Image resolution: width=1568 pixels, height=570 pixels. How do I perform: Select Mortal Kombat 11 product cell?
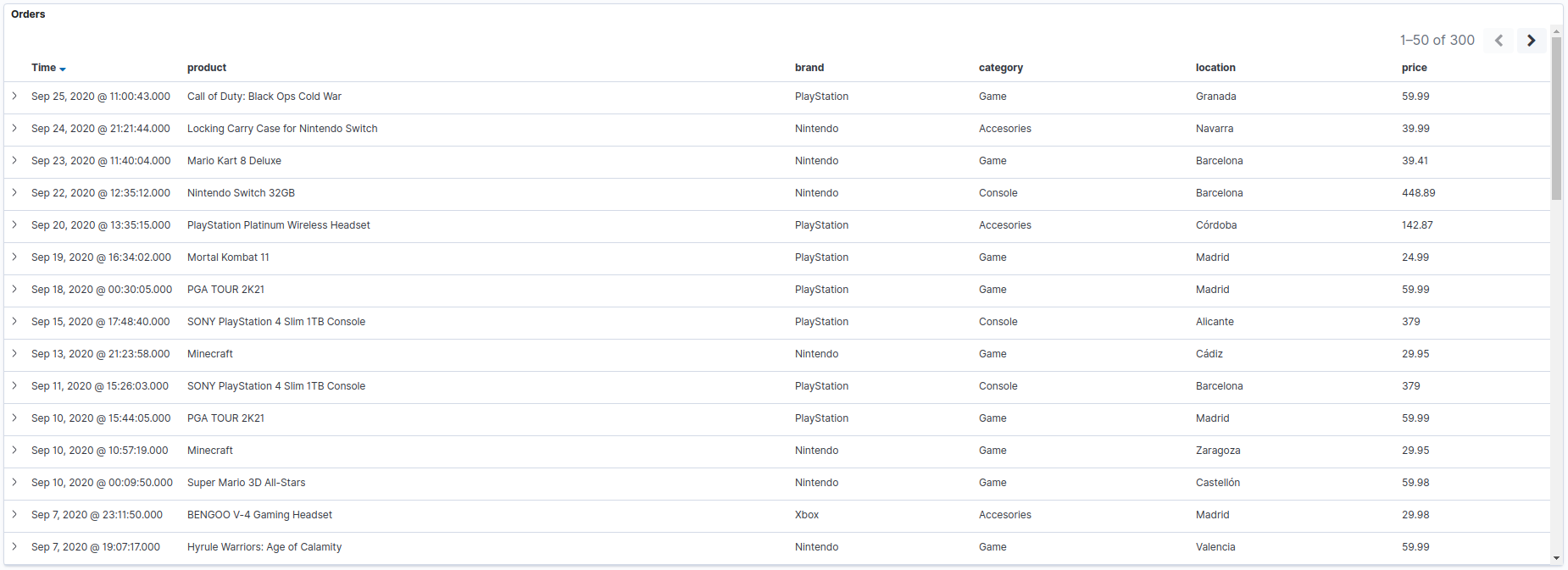pos(228,257)
